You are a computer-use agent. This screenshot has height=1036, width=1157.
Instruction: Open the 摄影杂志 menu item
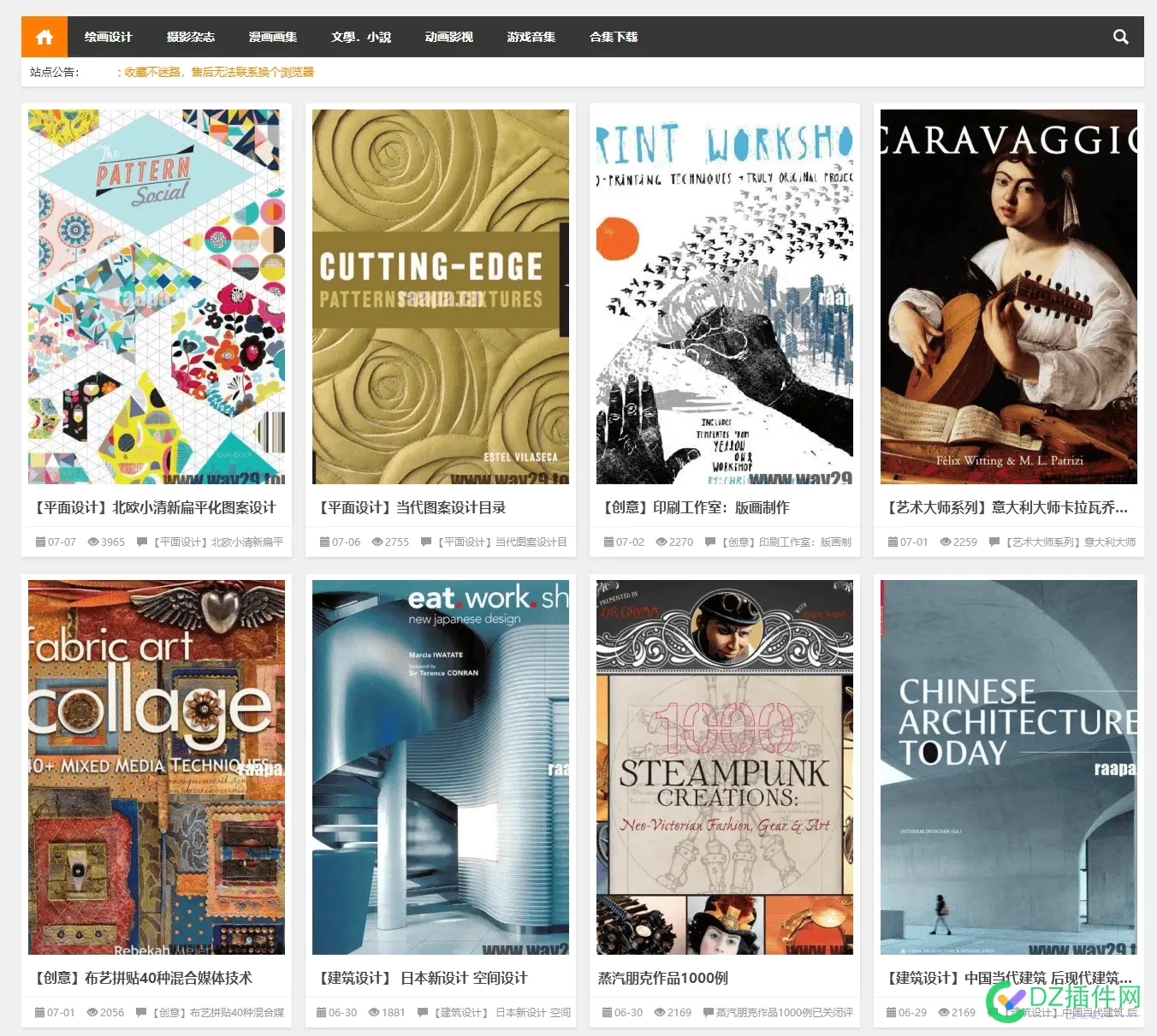tap(191, 37)
